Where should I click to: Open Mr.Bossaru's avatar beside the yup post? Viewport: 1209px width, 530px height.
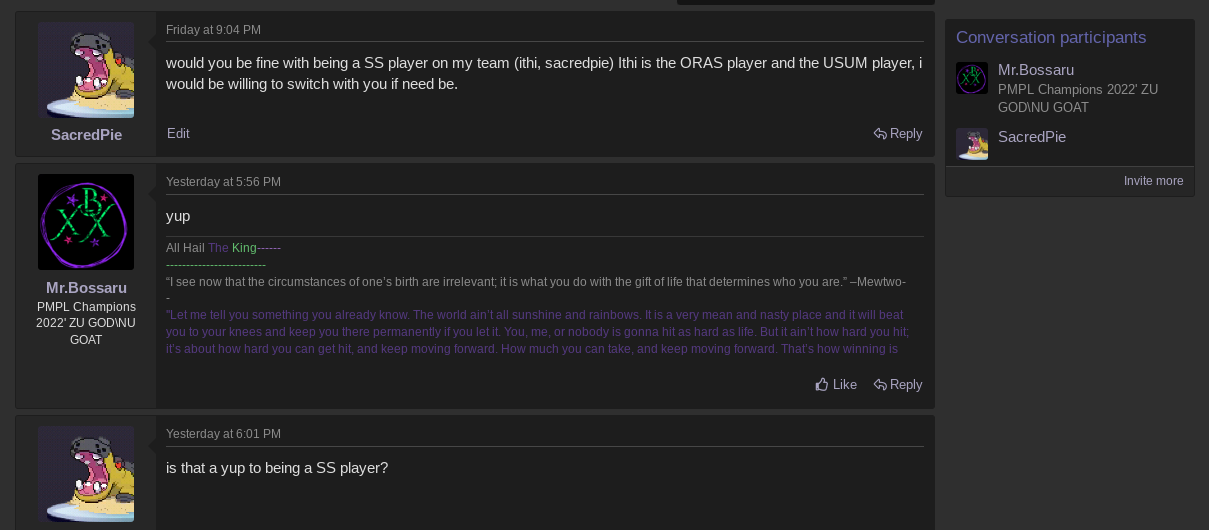click(x=86, y=222)
